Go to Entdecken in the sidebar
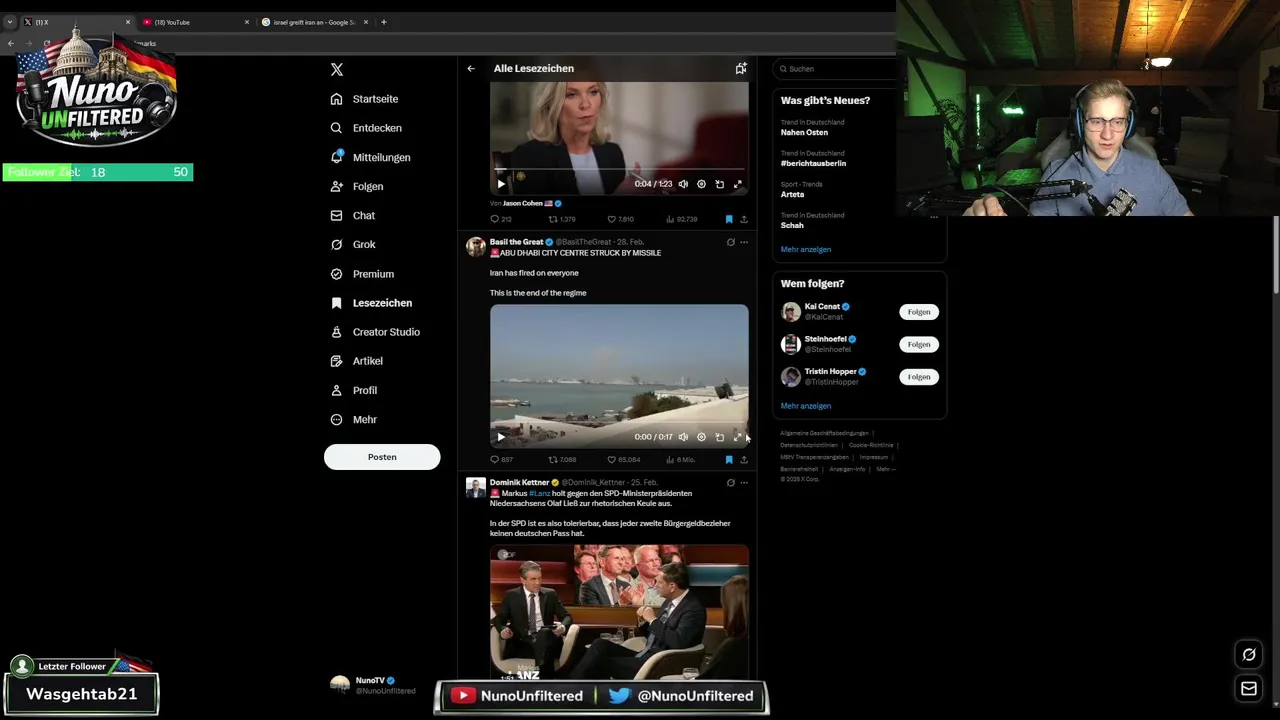Viewport: 1280px width, 720px height. tap(366, 128)
